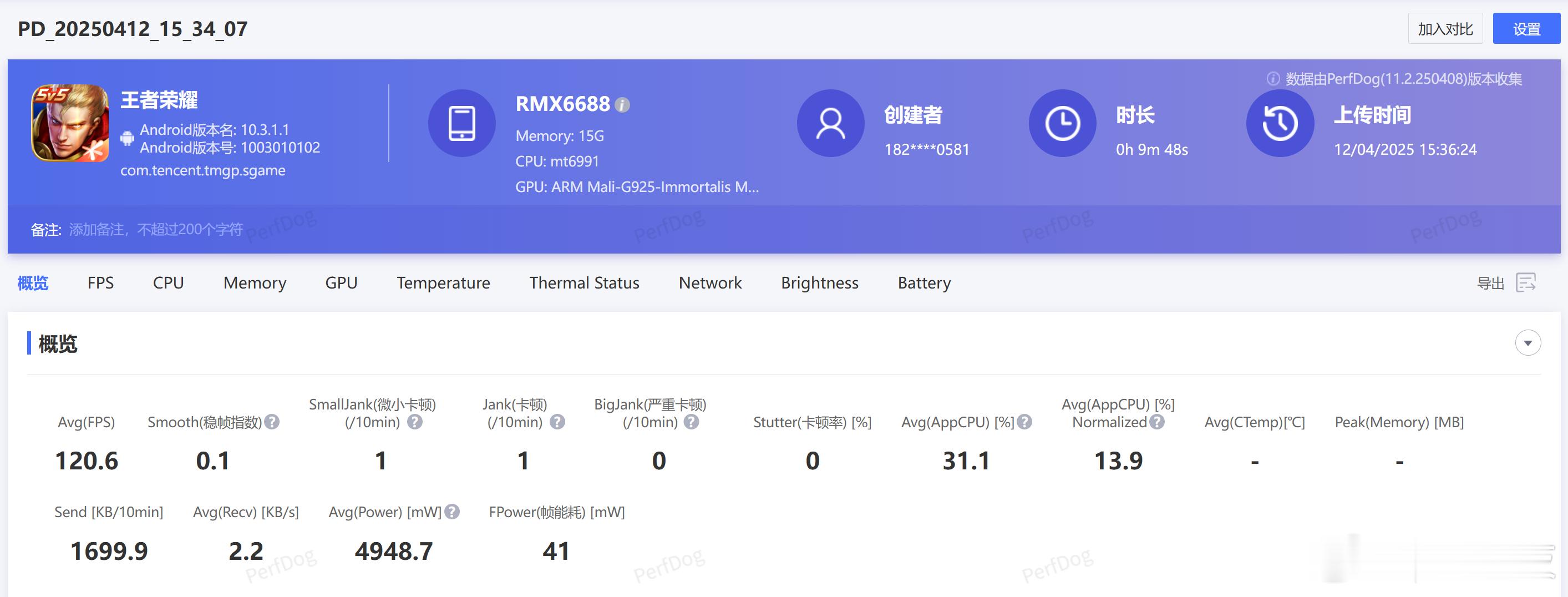
Task: Click the CPU: mt6991 text
Action: [x=557, y=161]
